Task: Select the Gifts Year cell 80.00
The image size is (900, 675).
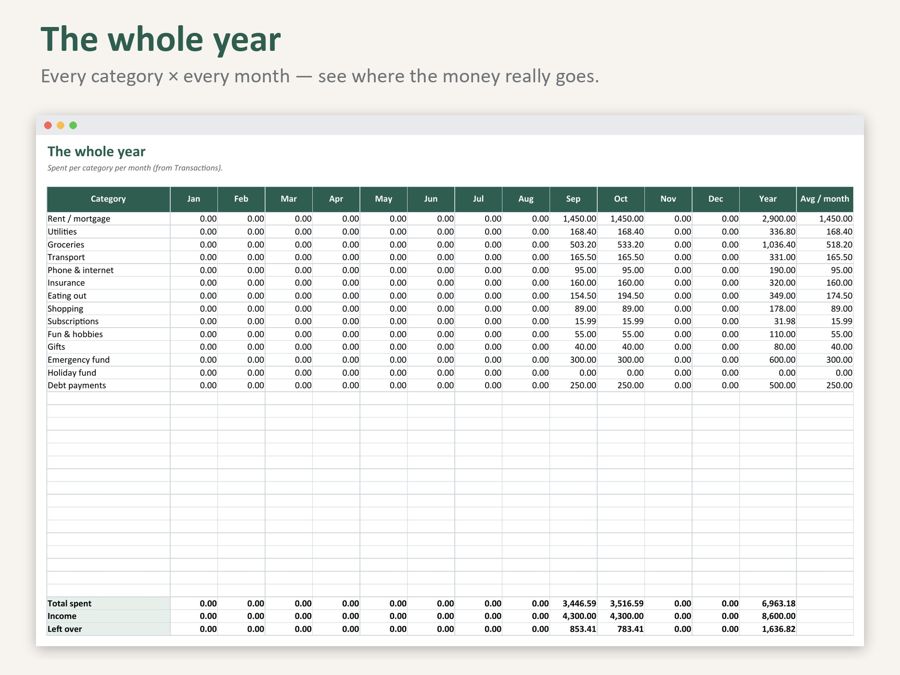Action: [768, 347]
